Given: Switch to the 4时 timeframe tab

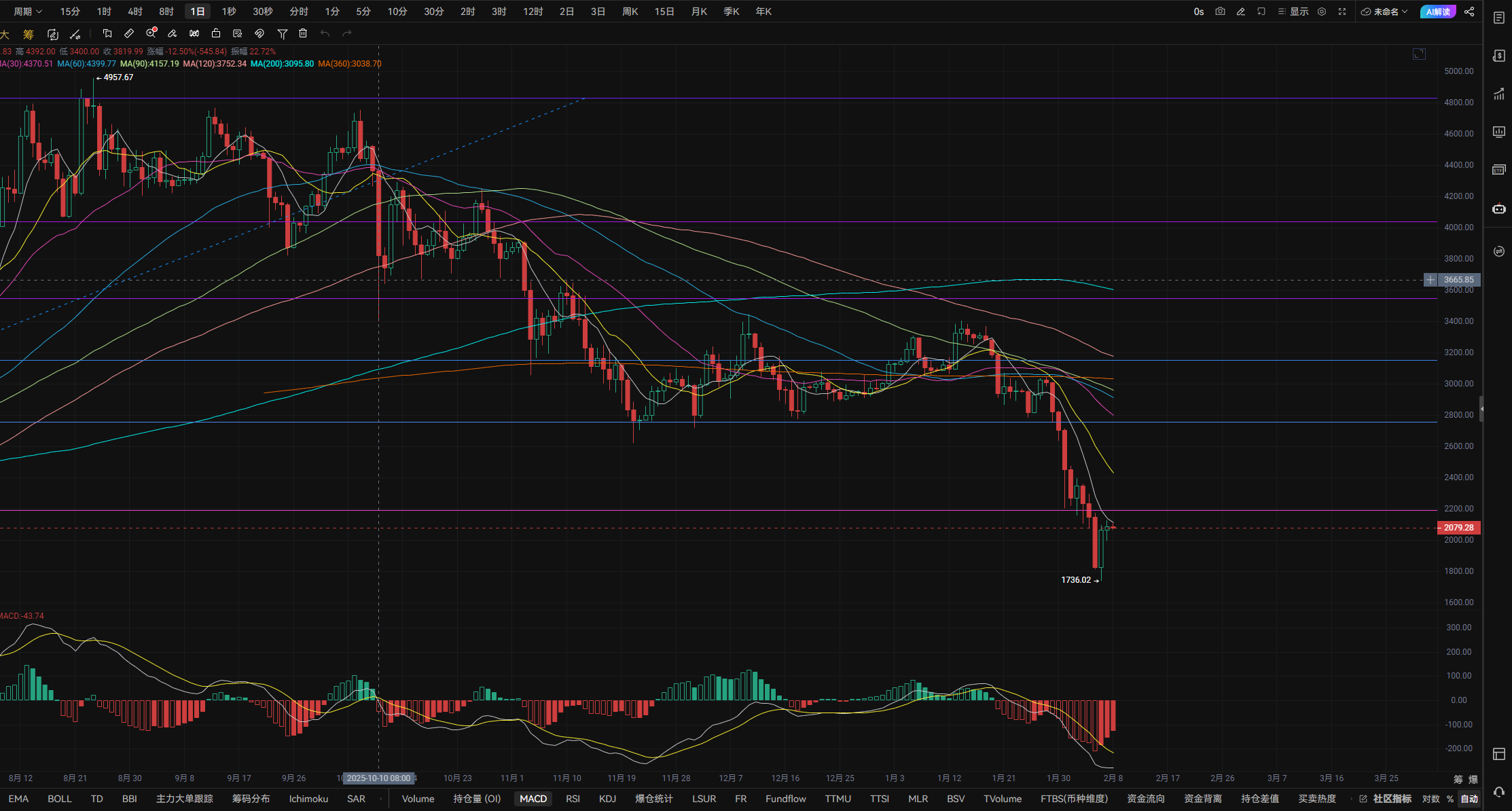Looking at the screenshot, I should (135, 12).
